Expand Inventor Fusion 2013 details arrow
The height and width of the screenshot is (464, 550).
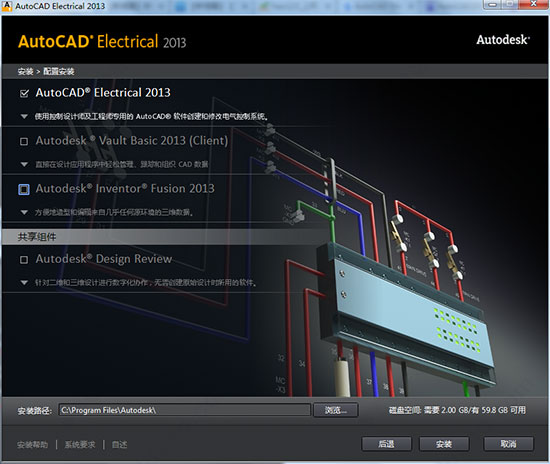(24, 212)
